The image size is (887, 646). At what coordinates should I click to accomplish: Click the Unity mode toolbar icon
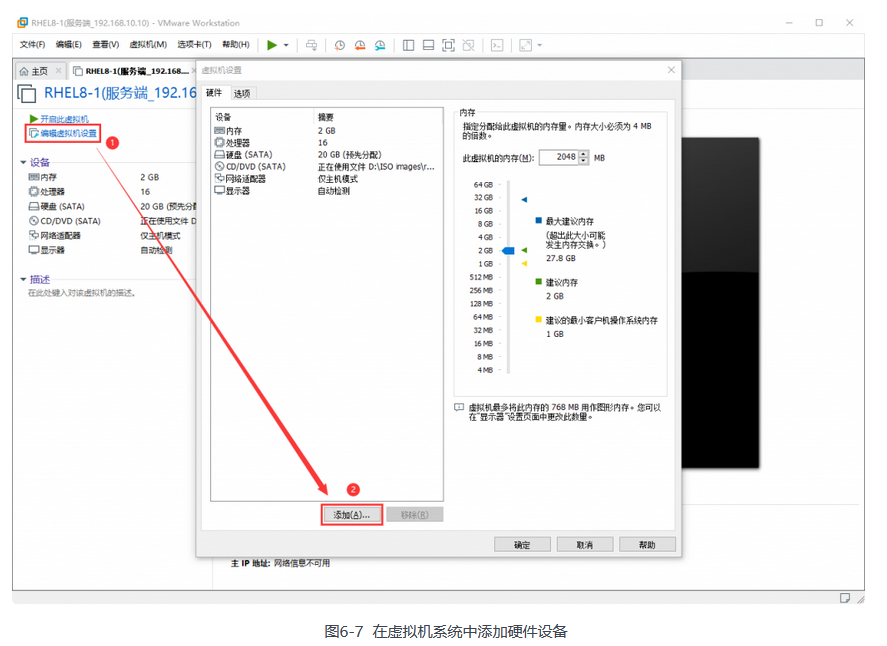point(468,45)
